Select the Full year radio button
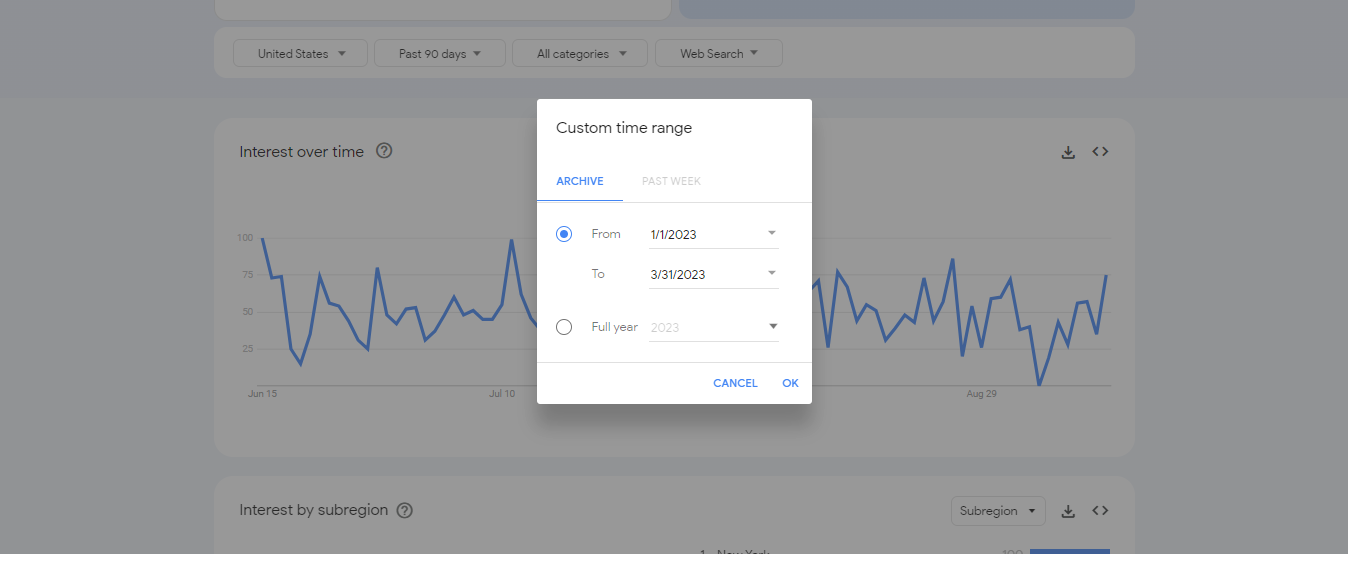Image resolution: width=1348 pixels, height=571 pixels. coord(564,327)
